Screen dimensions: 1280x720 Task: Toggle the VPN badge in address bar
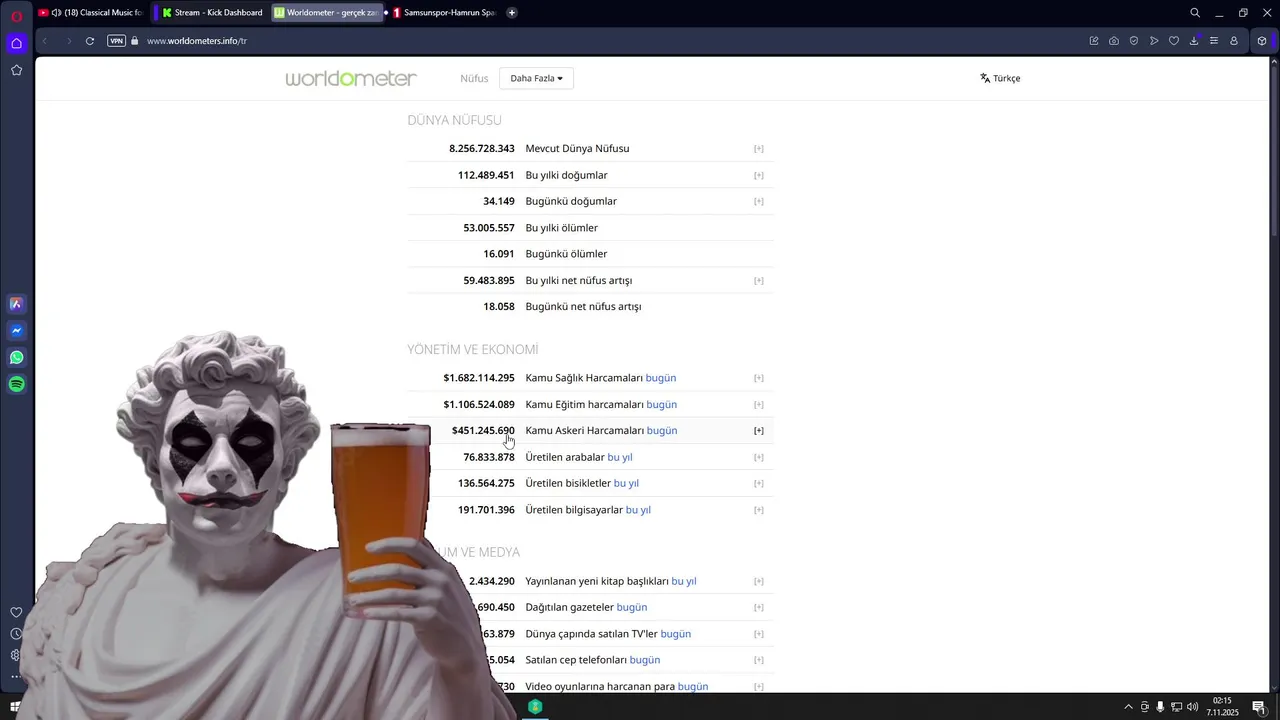[116, 41]
